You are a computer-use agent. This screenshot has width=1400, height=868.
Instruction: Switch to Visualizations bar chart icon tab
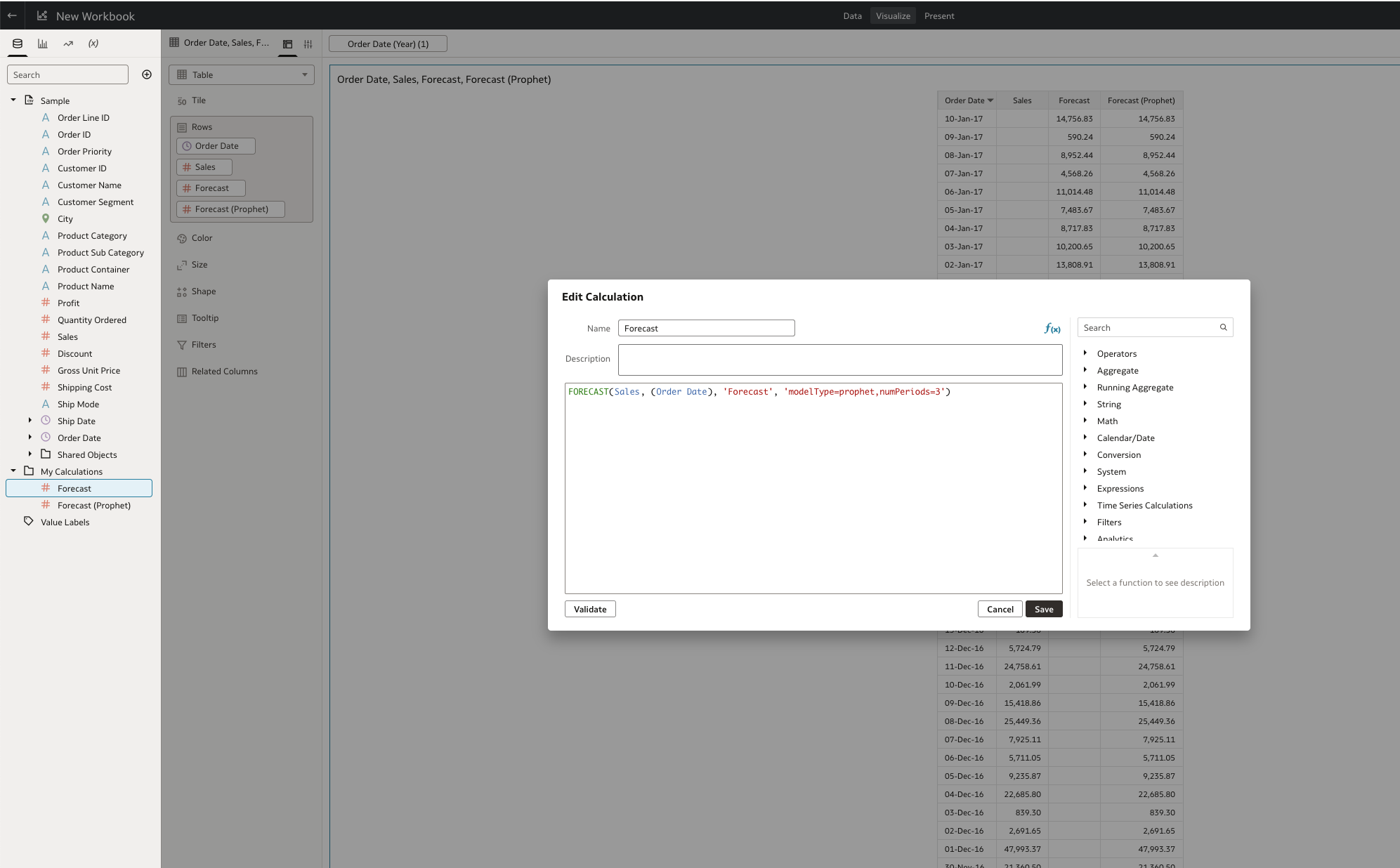(43, 44)
